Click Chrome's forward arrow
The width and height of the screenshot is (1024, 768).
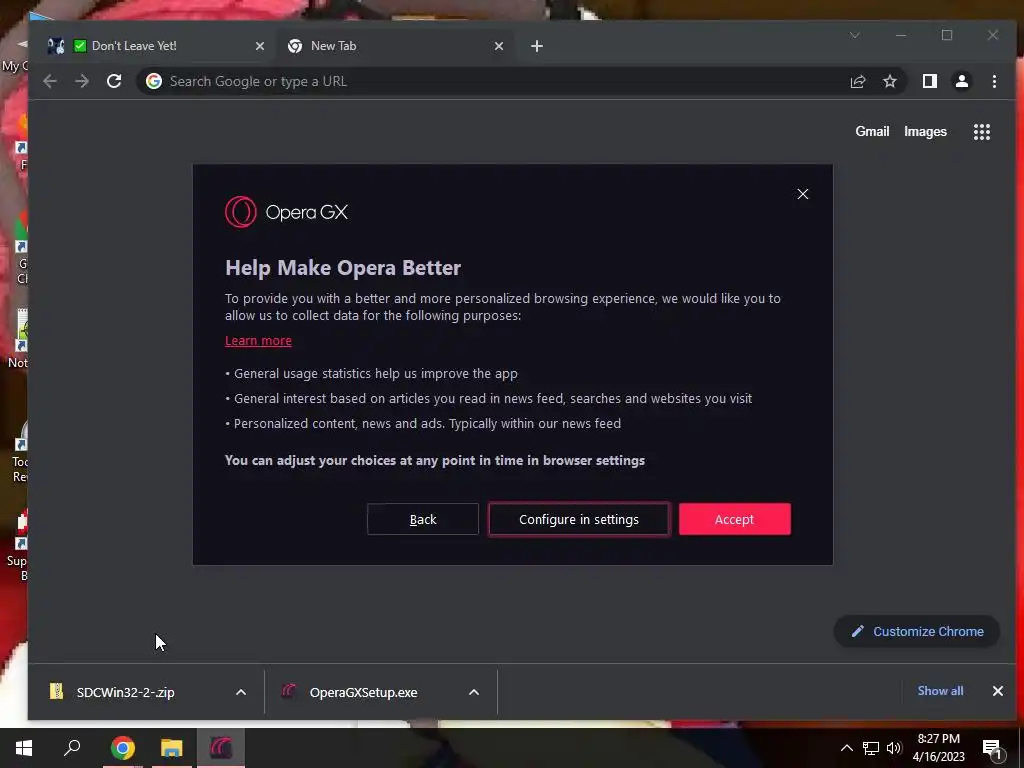click(82, 81)
